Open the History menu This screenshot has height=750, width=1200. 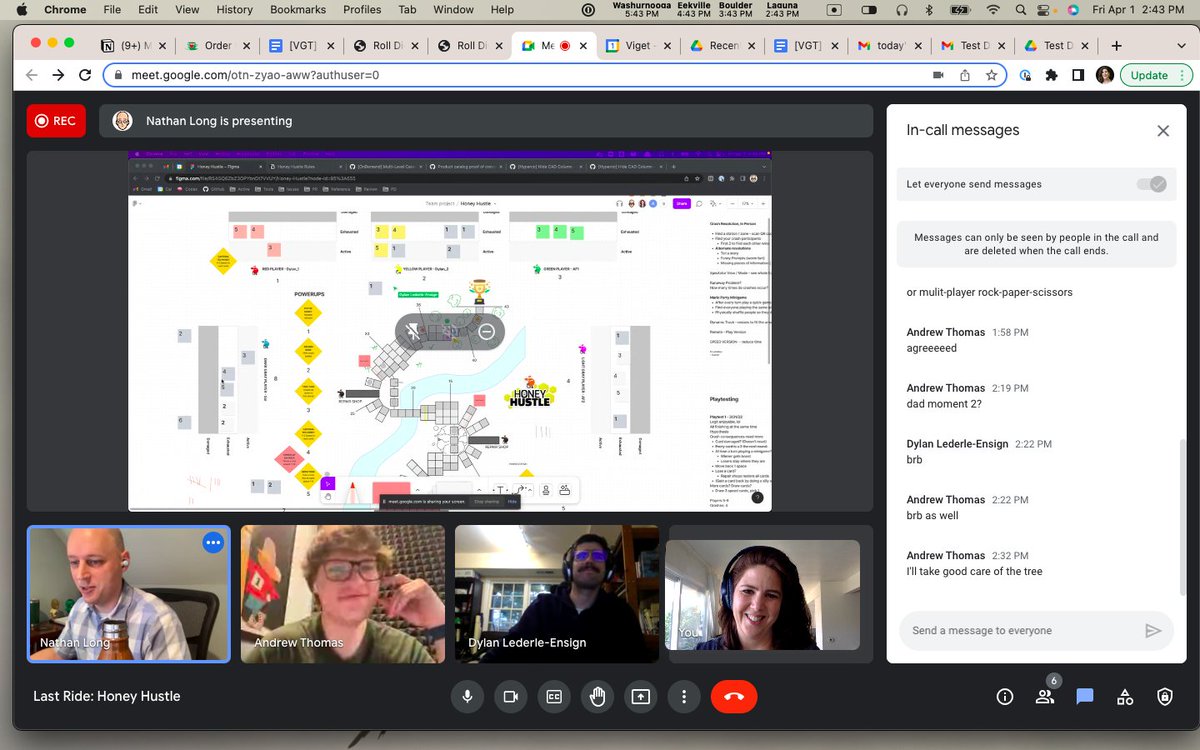point(234,10)
